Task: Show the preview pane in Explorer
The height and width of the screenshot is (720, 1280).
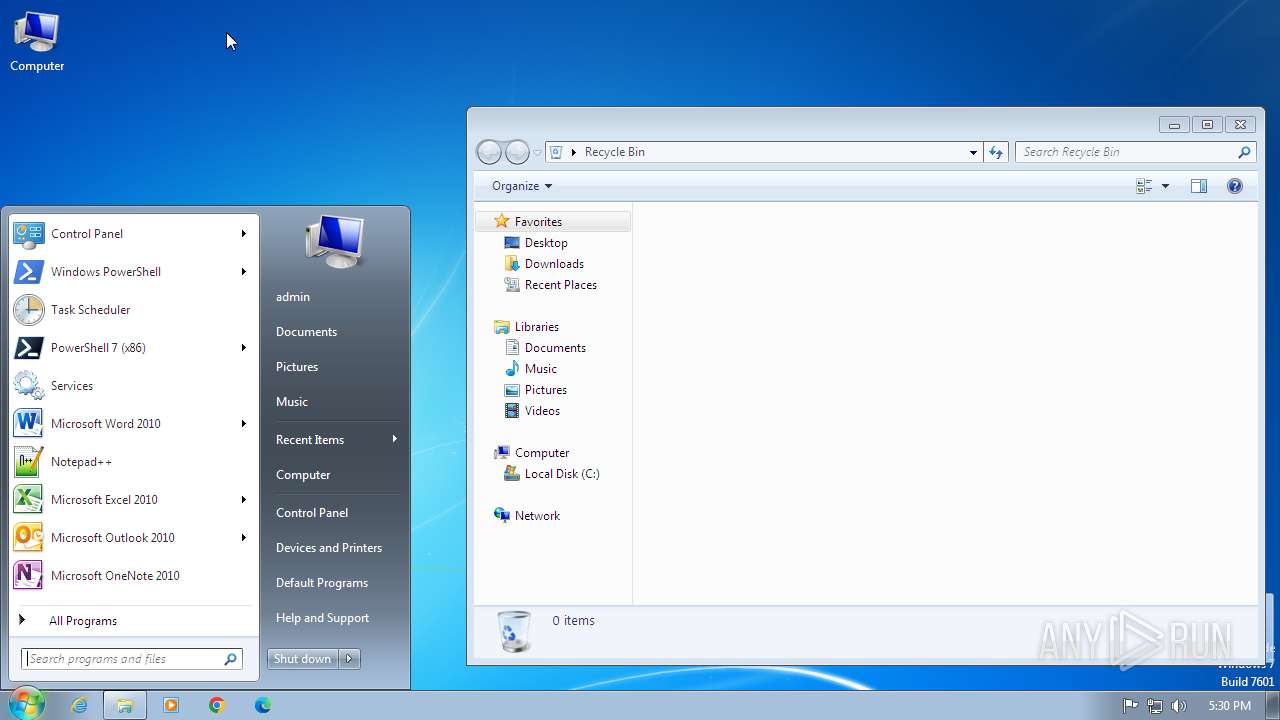Action: pos(1199,186)
